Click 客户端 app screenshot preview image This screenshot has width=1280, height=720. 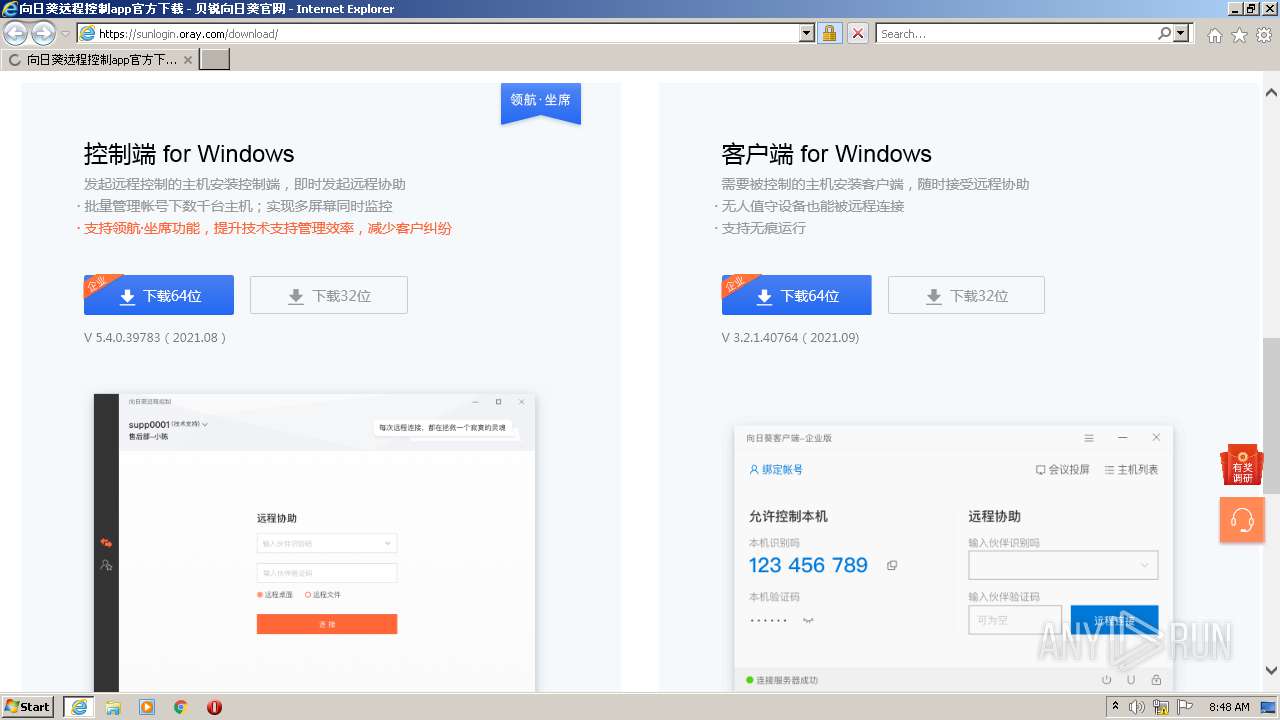[x=953, y=557]
